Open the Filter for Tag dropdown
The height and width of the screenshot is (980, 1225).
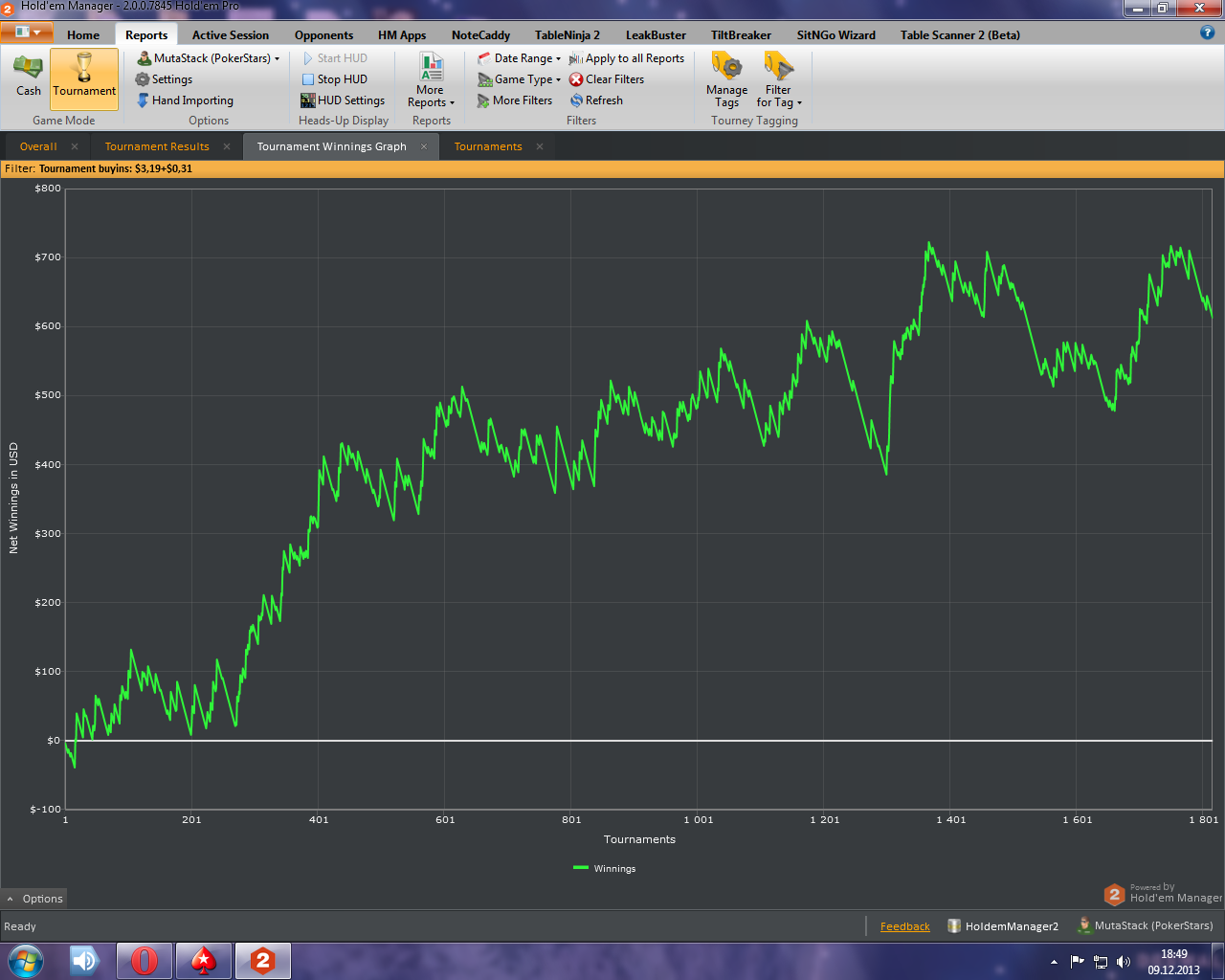tap(779, 80)
